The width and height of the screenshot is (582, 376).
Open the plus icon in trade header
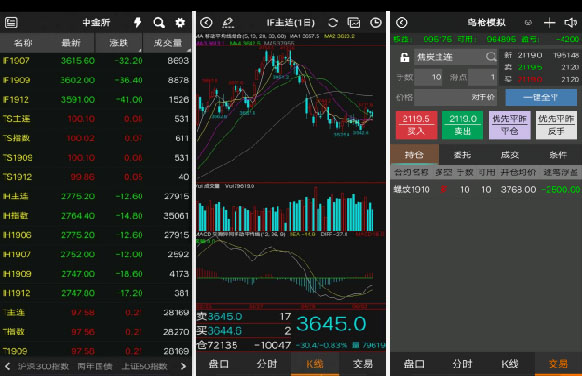pos(549,23)
